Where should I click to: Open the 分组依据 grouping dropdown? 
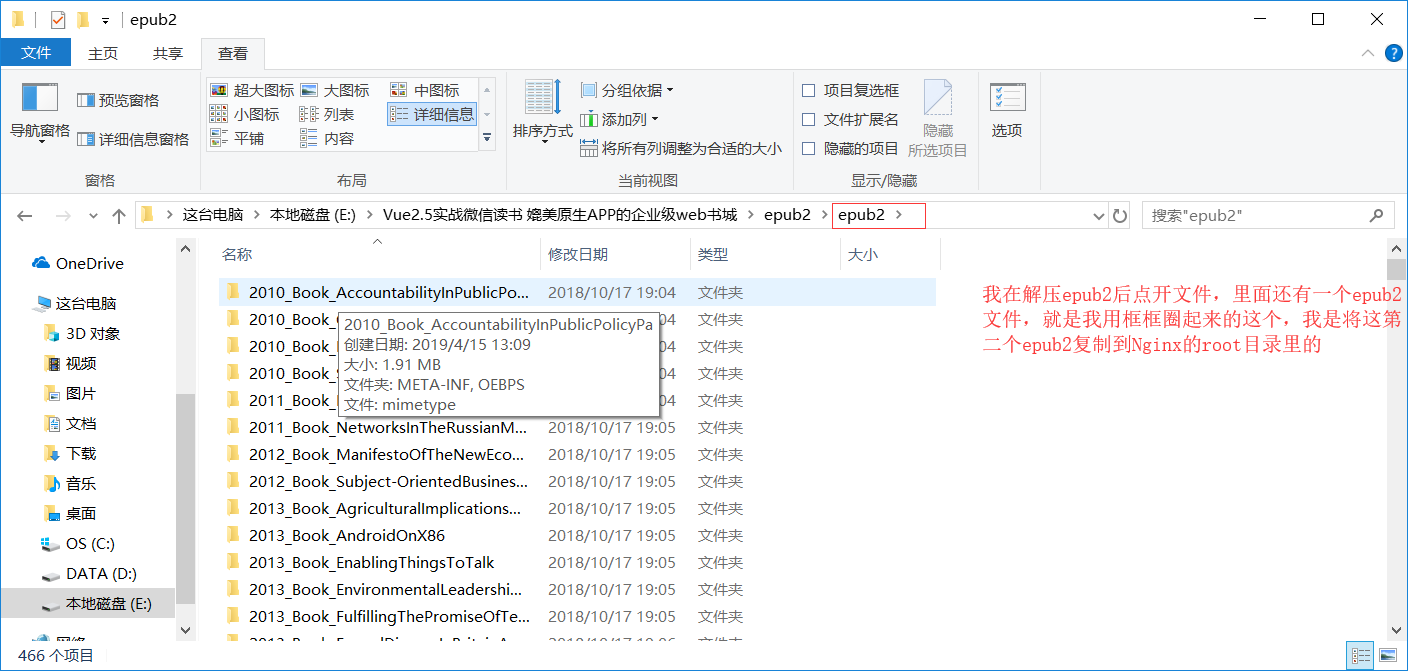pyautogui.click(x=625, y=89)
